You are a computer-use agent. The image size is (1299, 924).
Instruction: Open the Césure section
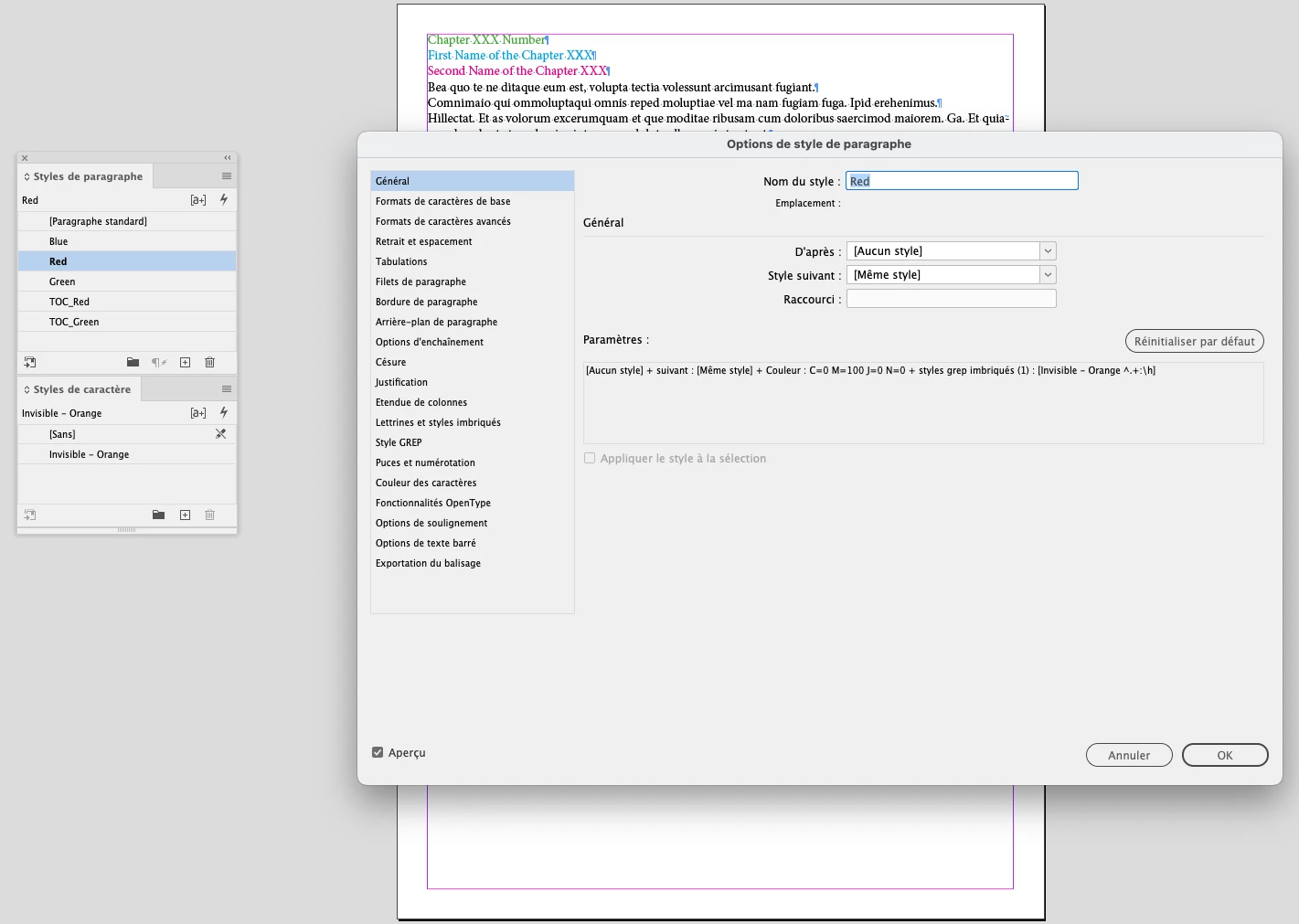(x=473, y=362)
